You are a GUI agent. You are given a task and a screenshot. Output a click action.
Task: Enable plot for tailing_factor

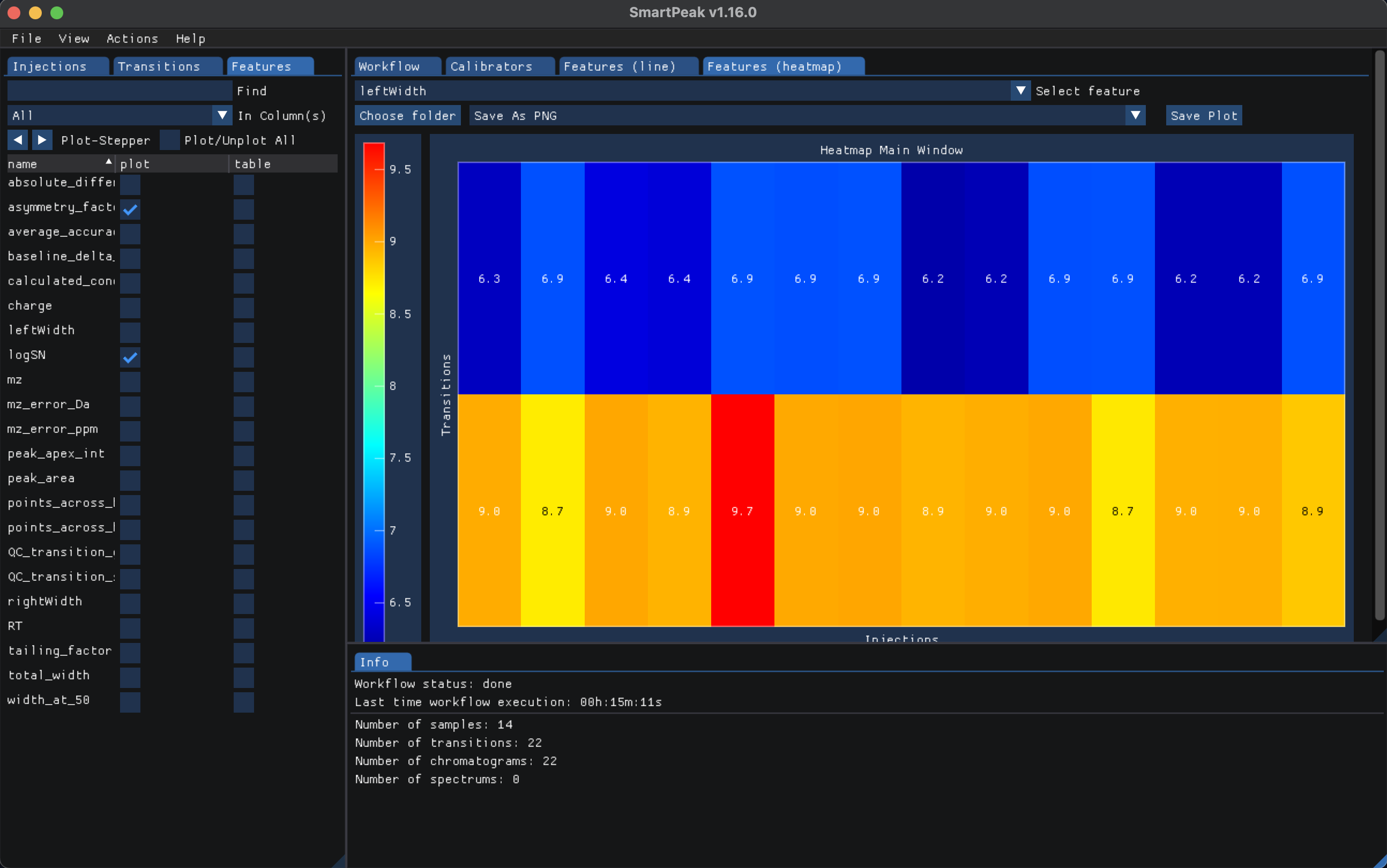pyautogui.click(x=130, y=653)
